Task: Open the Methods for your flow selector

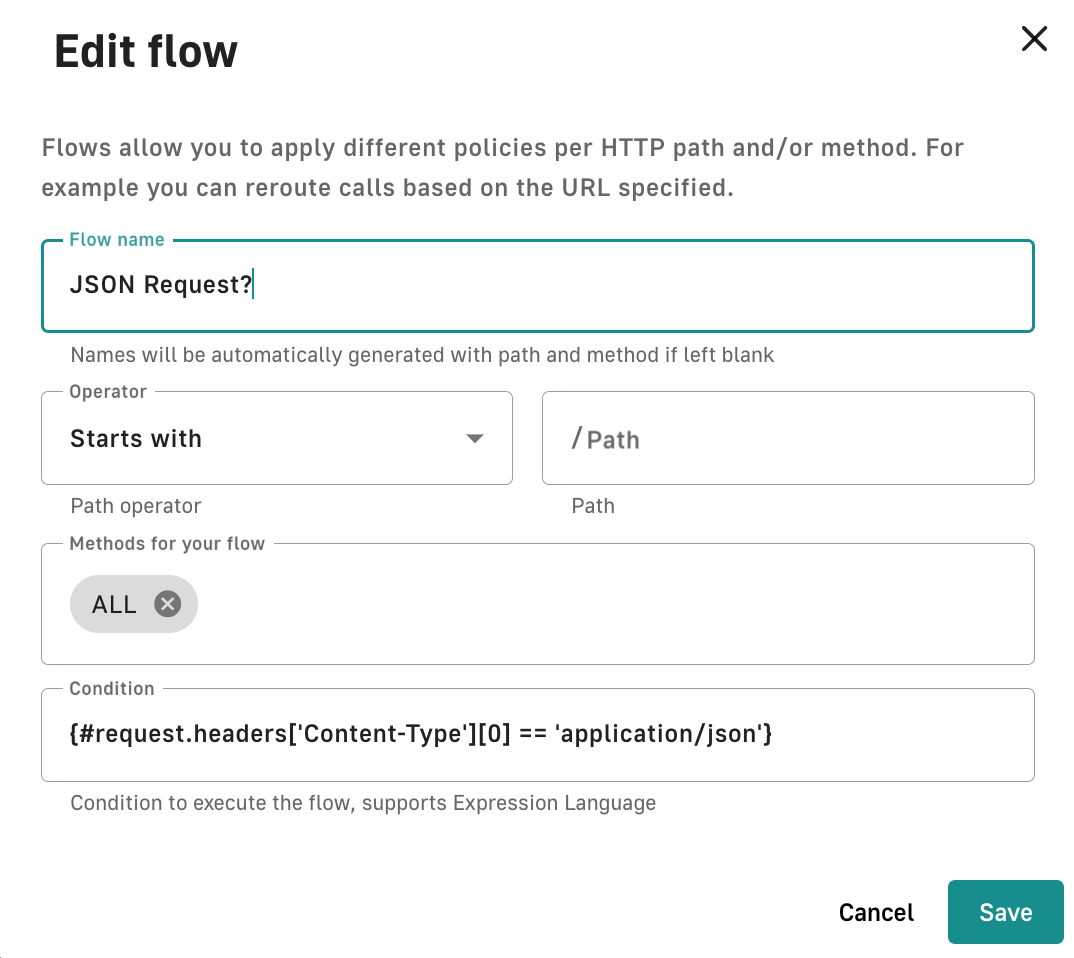Action: 600,605
